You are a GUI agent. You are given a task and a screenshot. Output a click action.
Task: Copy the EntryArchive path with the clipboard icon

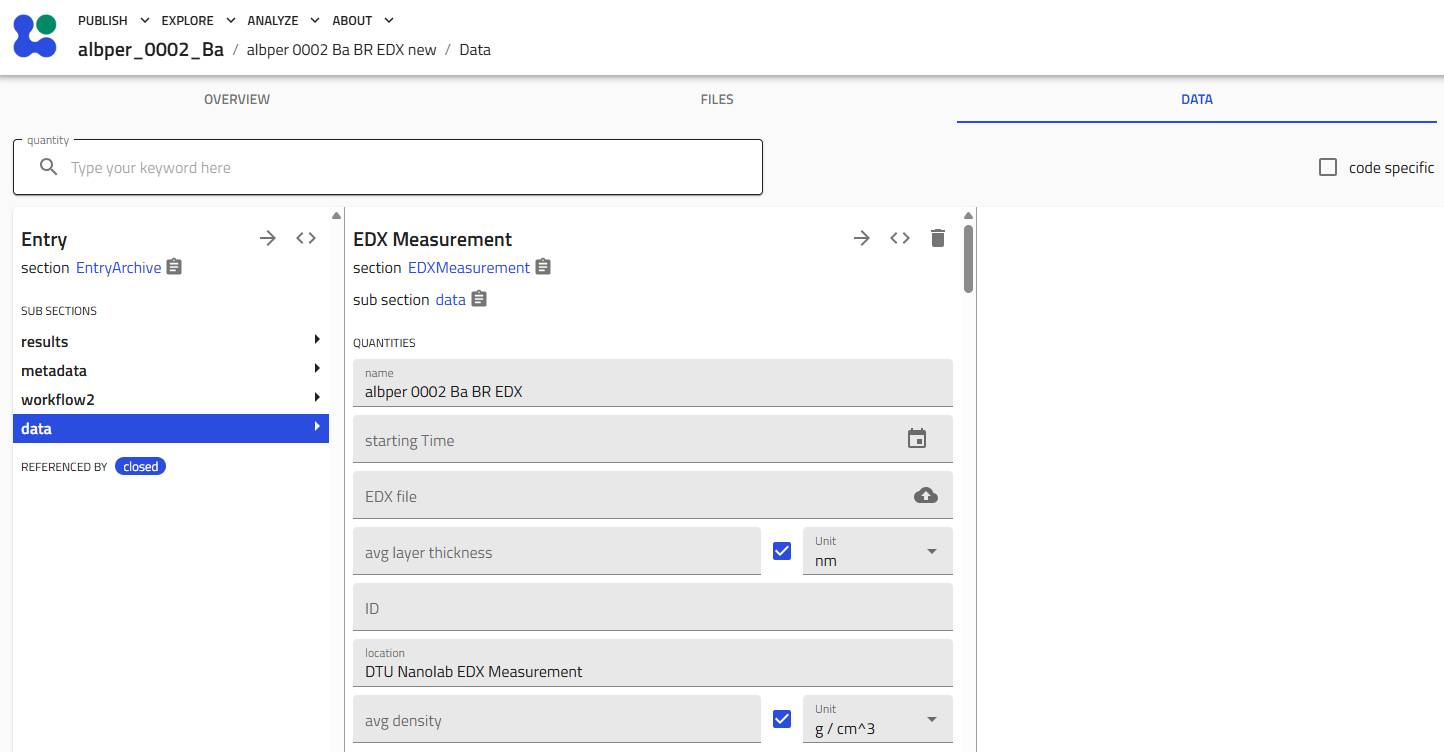[x=173, y=267]
